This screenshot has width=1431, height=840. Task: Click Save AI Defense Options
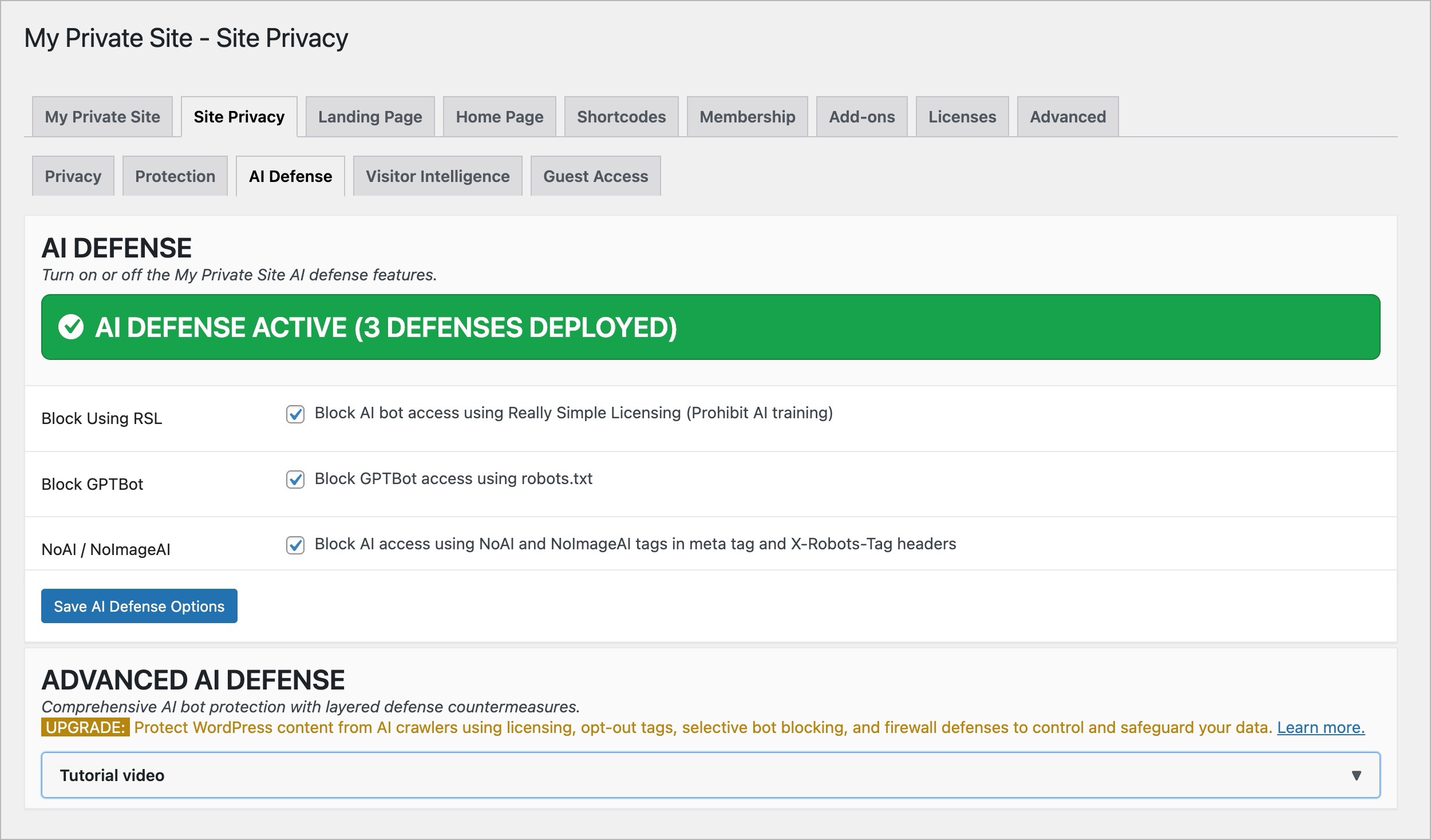tap(139, 606)
